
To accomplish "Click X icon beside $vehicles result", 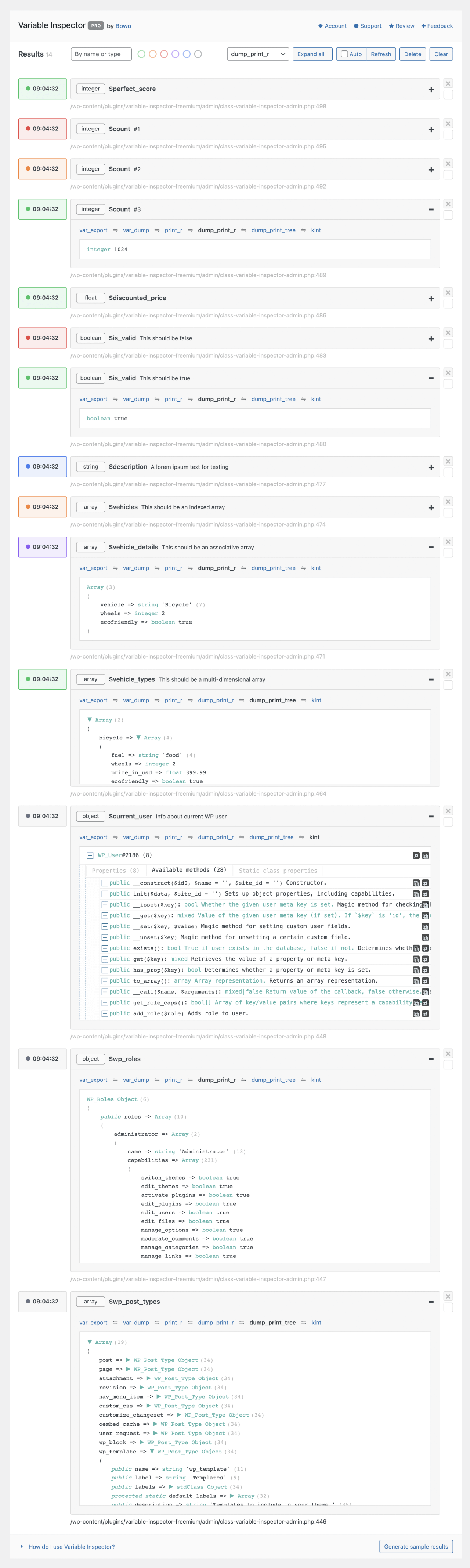I will [448, 502].
